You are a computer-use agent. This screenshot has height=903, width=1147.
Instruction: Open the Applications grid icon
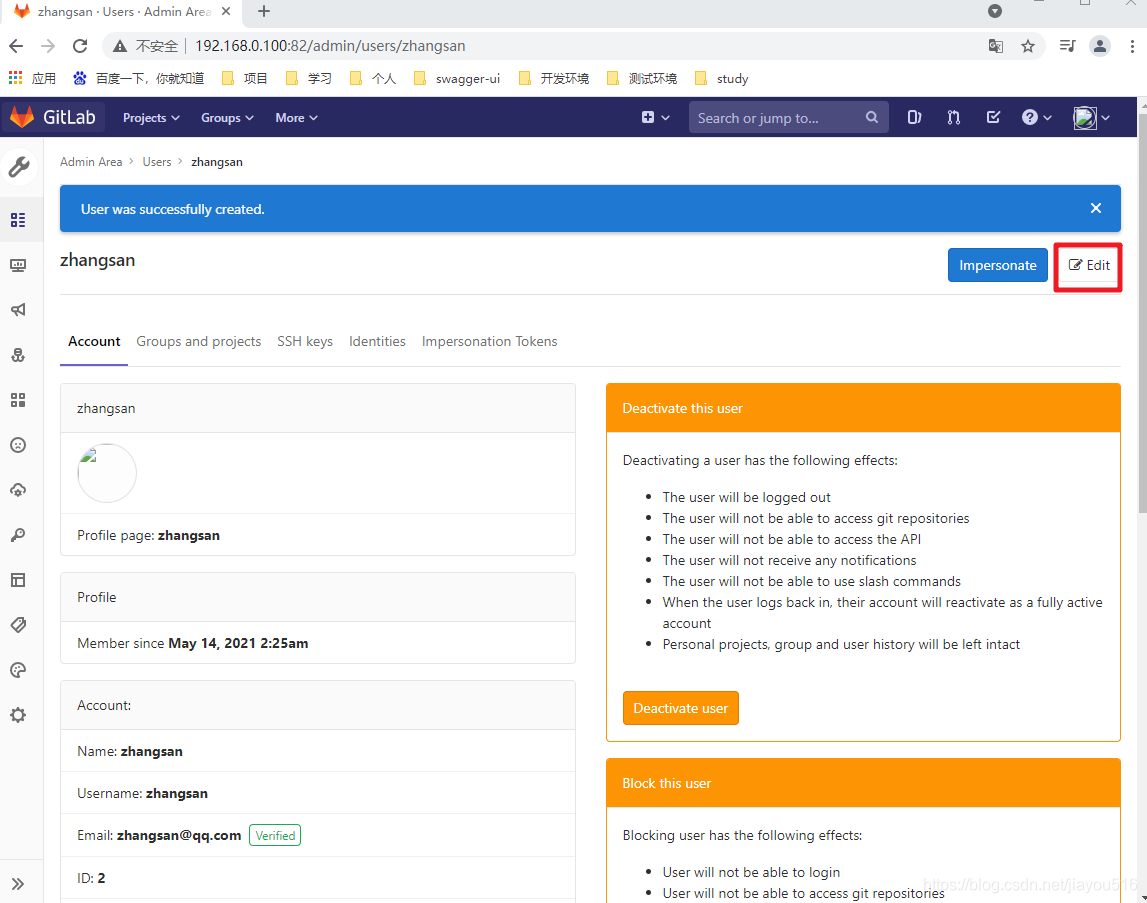point(21,399)
